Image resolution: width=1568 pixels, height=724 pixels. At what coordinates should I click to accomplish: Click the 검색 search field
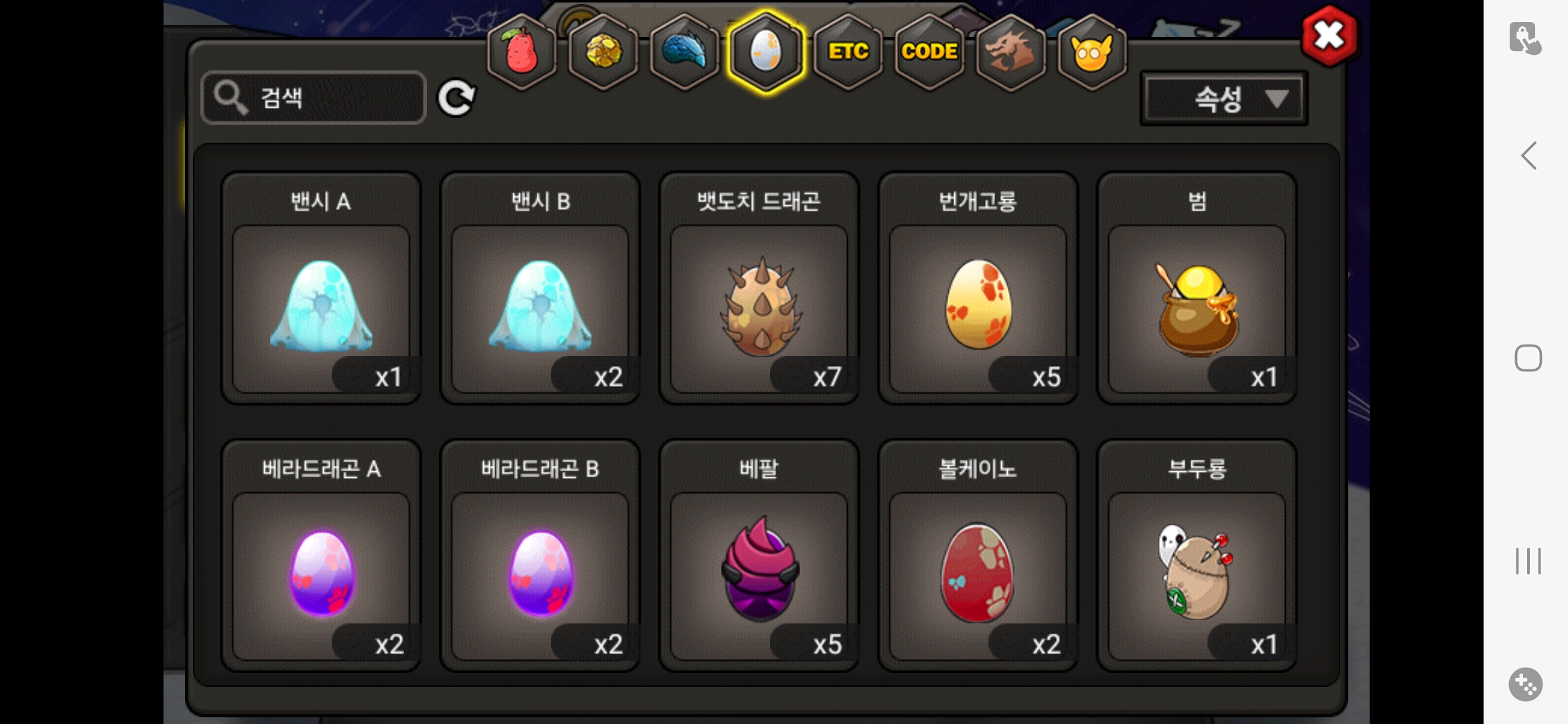(x=314, y=98)
